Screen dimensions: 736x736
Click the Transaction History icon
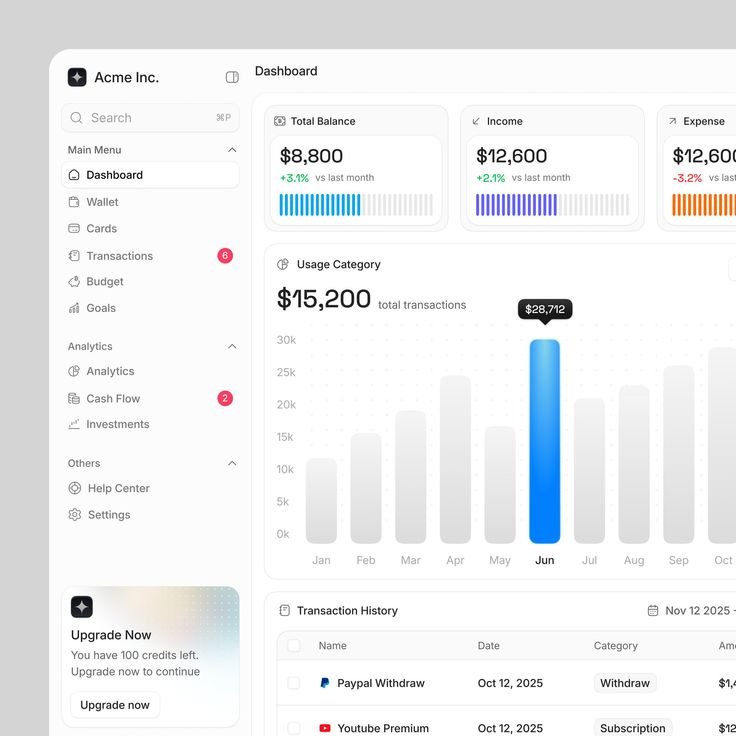tap(284, 610)
